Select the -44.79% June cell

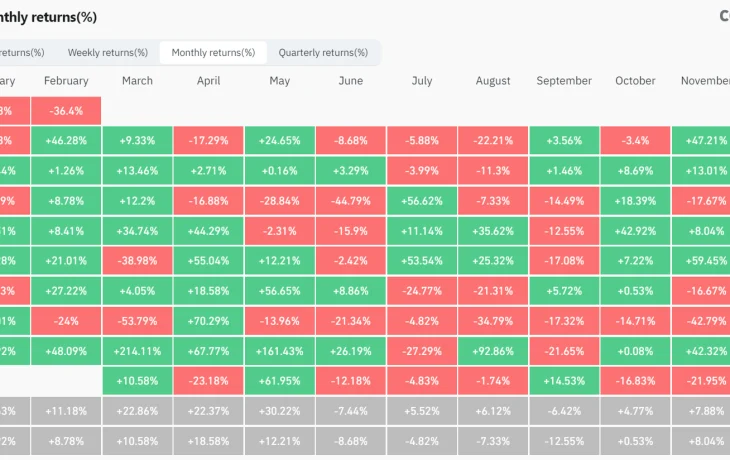tap(351, 201)
